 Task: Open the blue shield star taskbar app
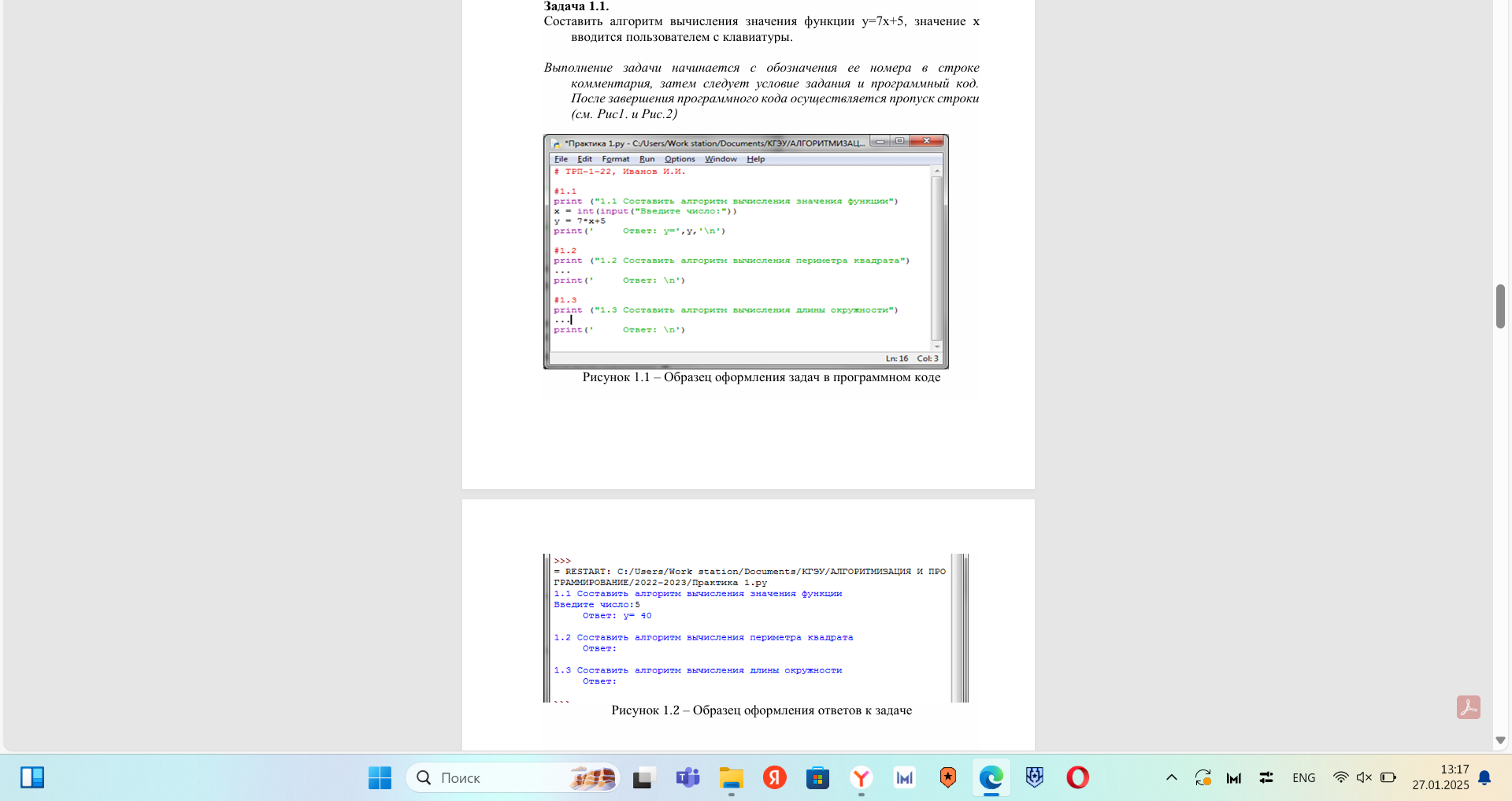(x=1035, y=778)
